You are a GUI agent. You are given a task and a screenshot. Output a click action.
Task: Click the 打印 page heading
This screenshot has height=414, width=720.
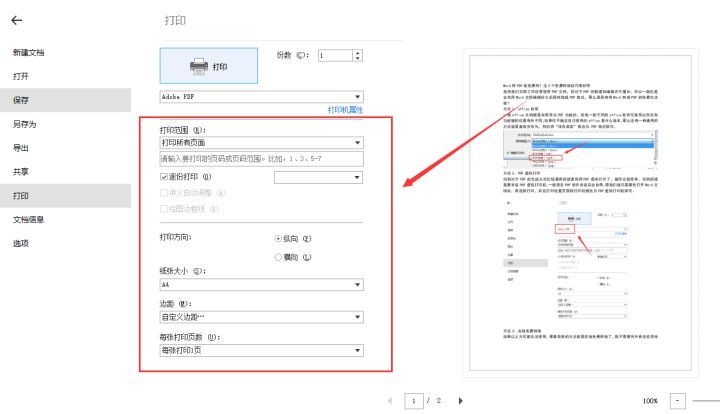click(175, 20)
